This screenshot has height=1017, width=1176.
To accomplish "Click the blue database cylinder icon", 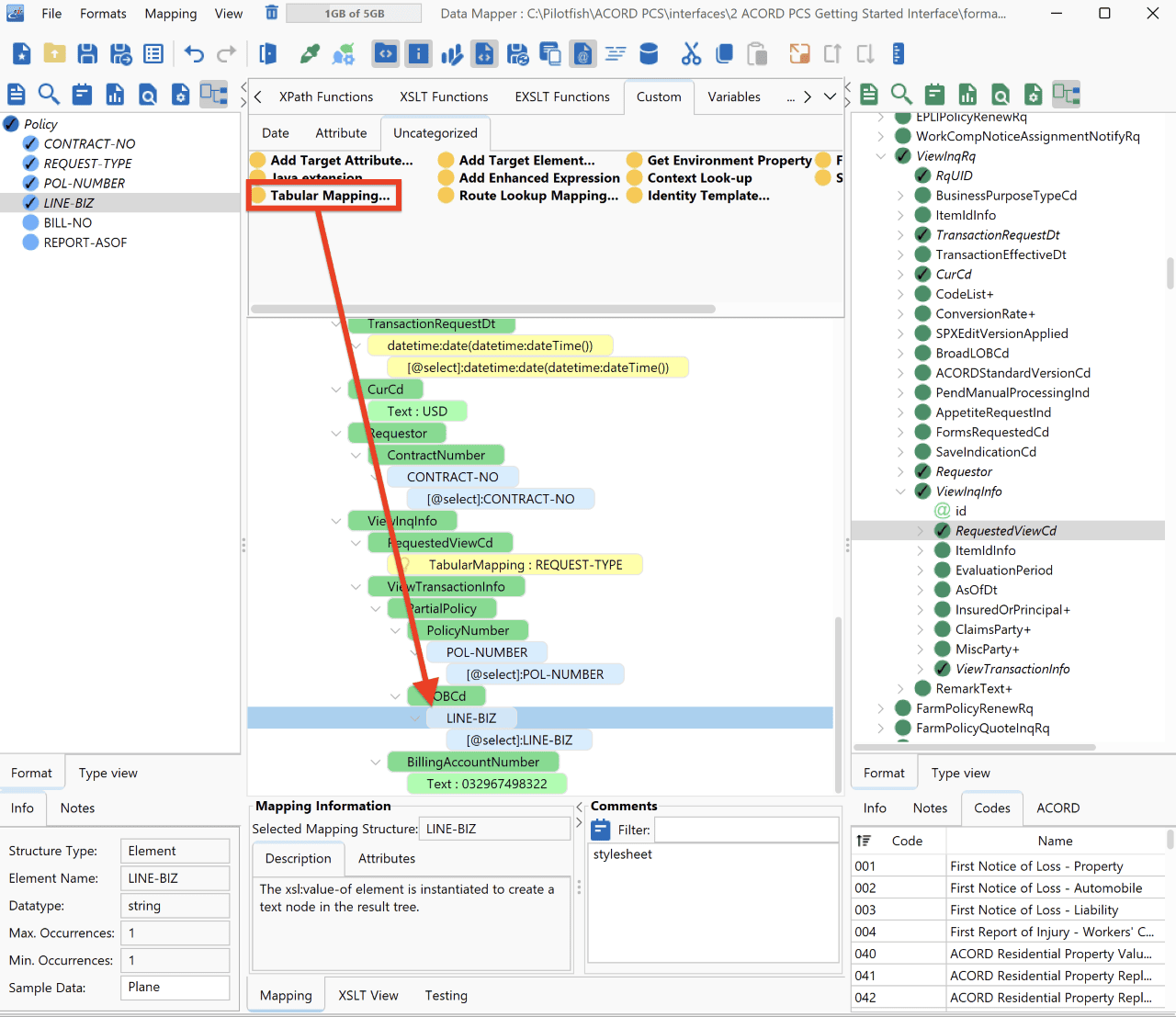I will pyautogui.click(x=649, y=54).
